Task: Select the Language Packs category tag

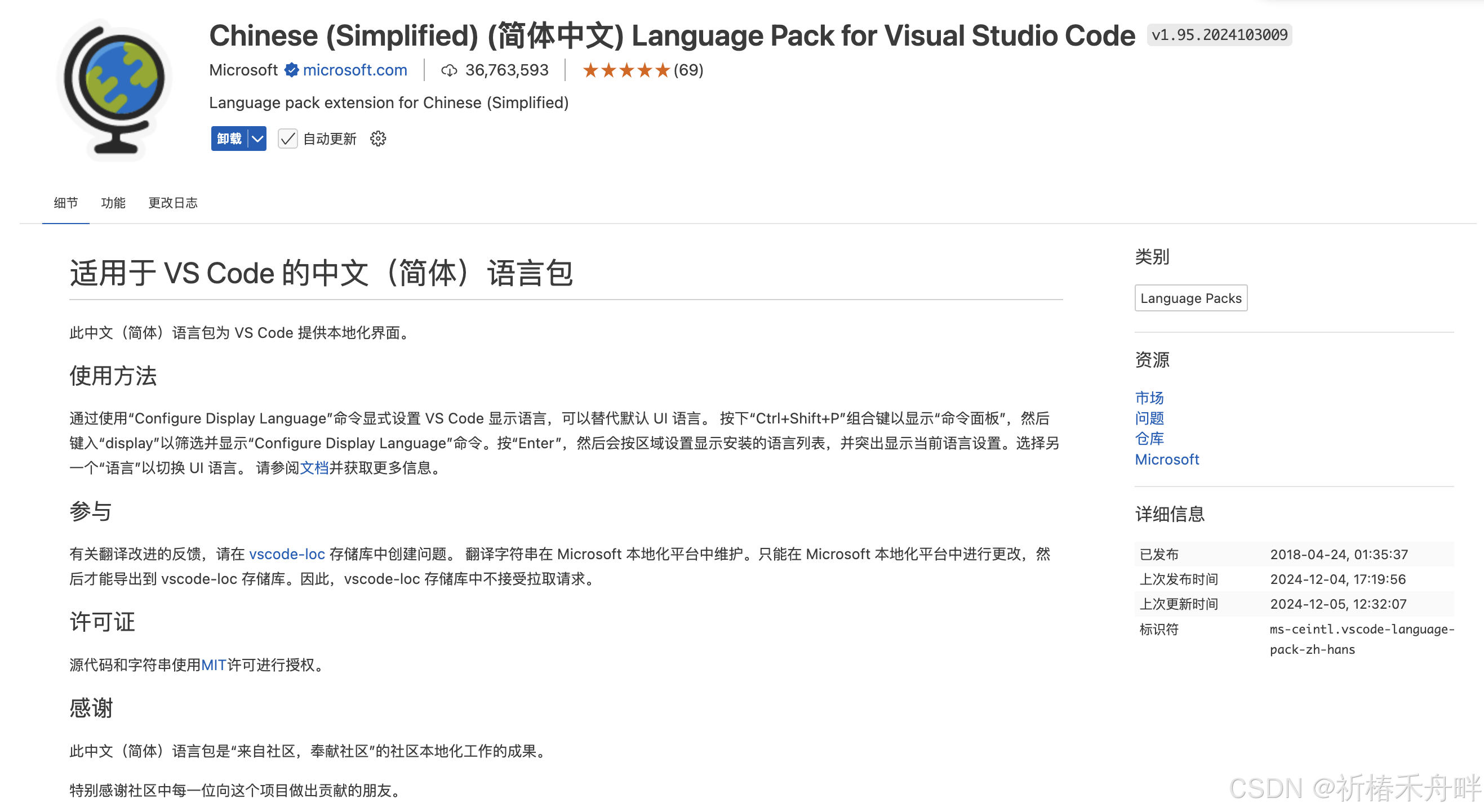Action: (x=1191, y=298)
